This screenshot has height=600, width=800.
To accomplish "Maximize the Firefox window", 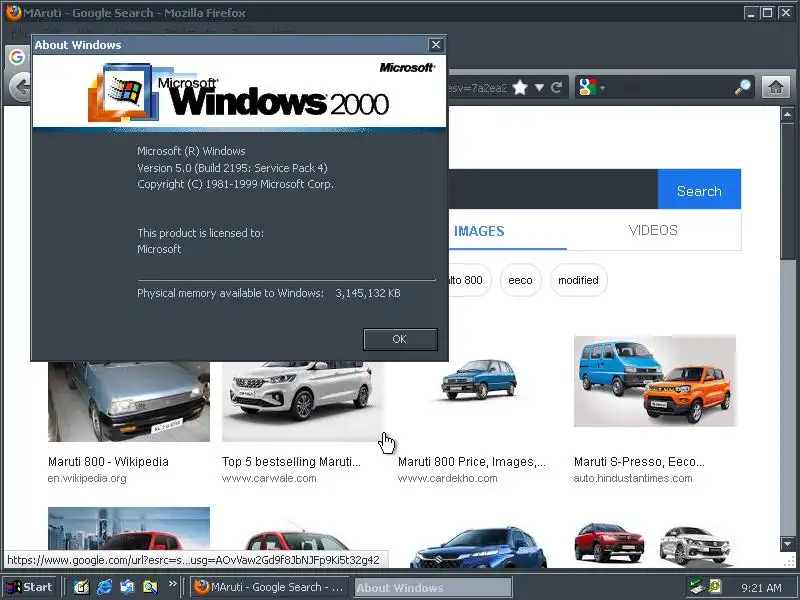I will pos(767,13).
